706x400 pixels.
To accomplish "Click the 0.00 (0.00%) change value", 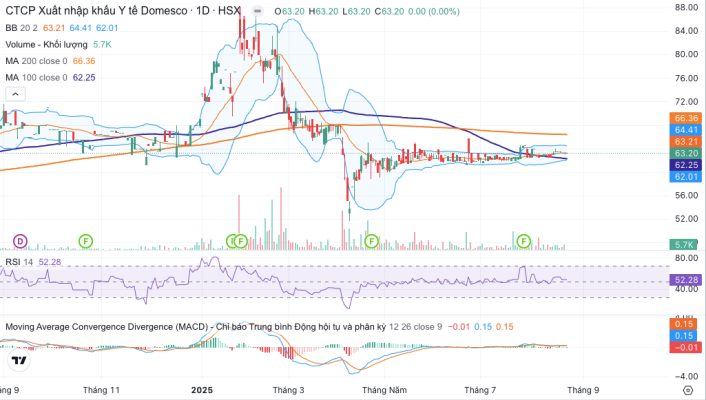I will (x=434, y=11).
